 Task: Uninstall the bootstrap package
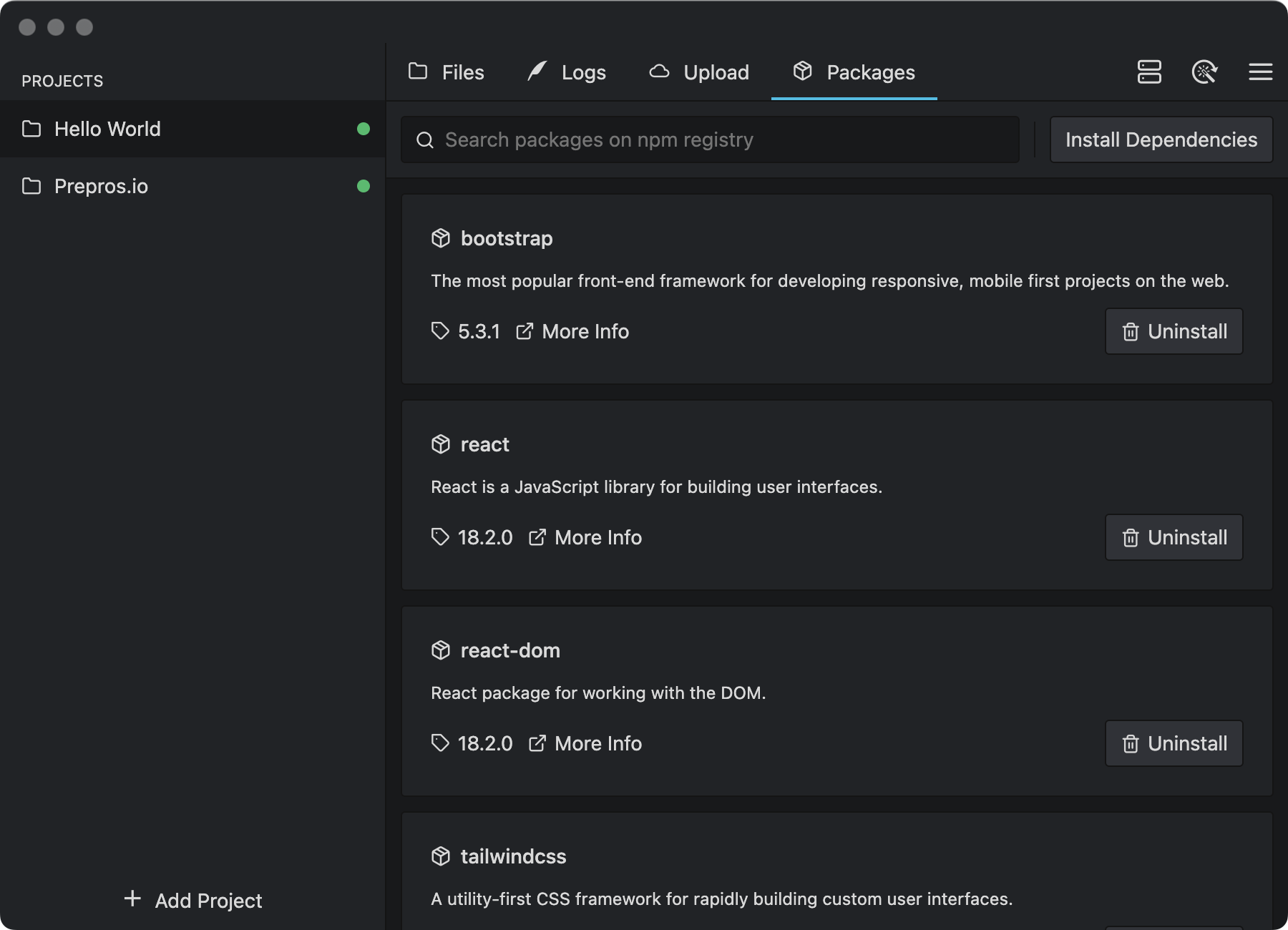1174,331
